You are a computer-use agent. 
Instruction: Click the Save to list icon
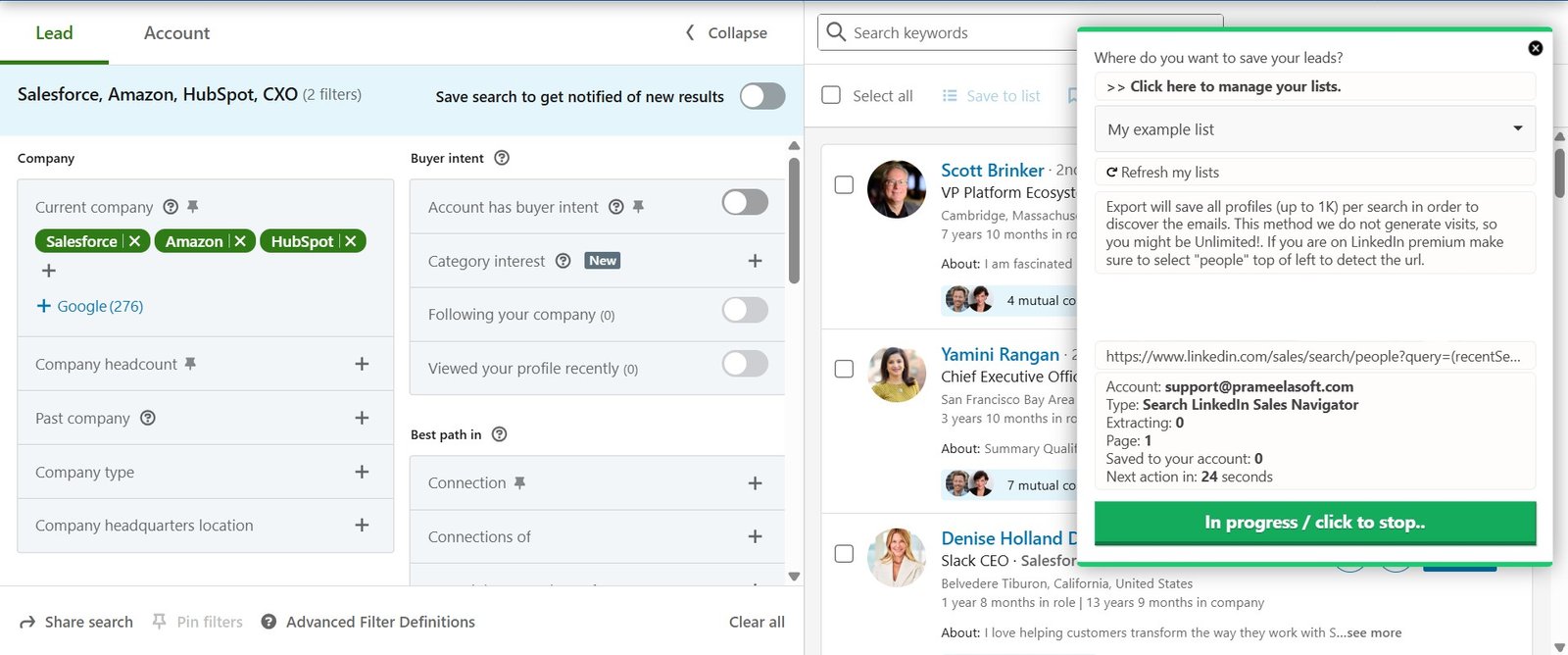[950, 96]
